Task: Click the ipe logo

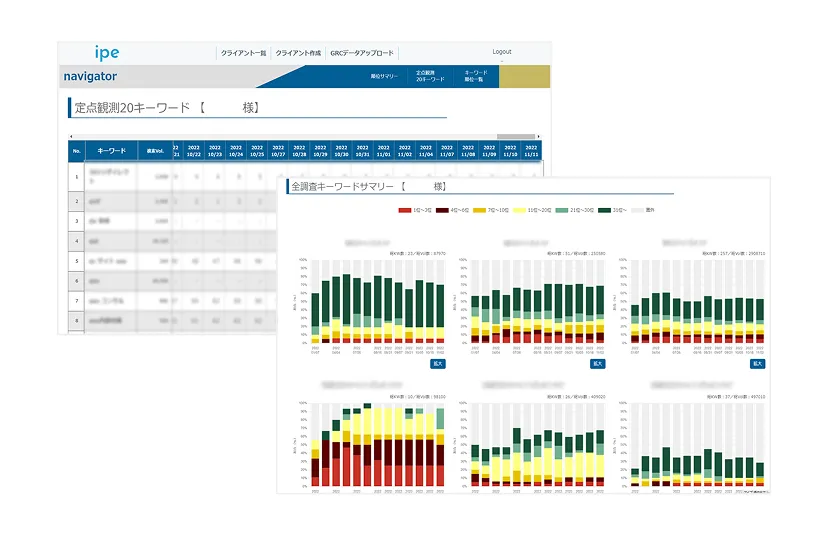Action: 106,53
